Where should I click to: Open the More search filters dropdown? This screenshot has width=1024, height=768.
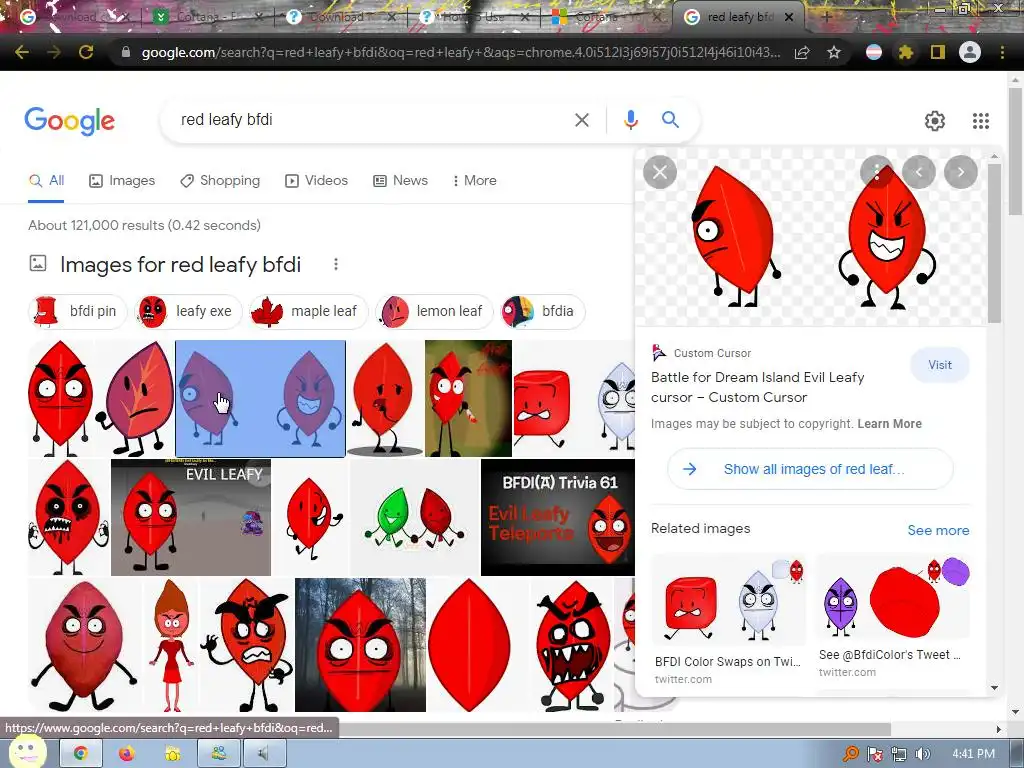(x=475, y=180)
